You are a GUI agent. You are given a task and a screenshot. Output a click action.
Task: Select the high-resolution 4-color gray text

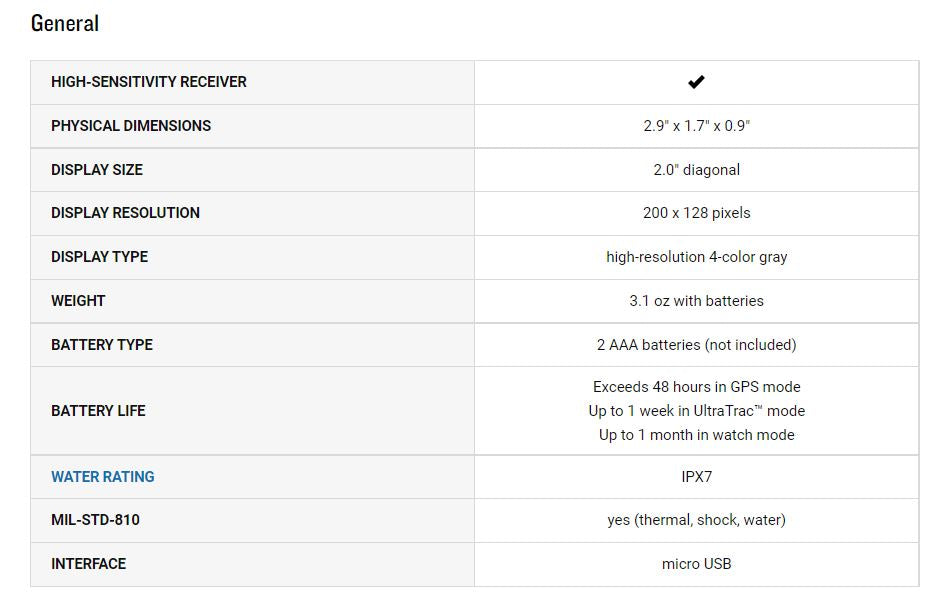point(696,257)
